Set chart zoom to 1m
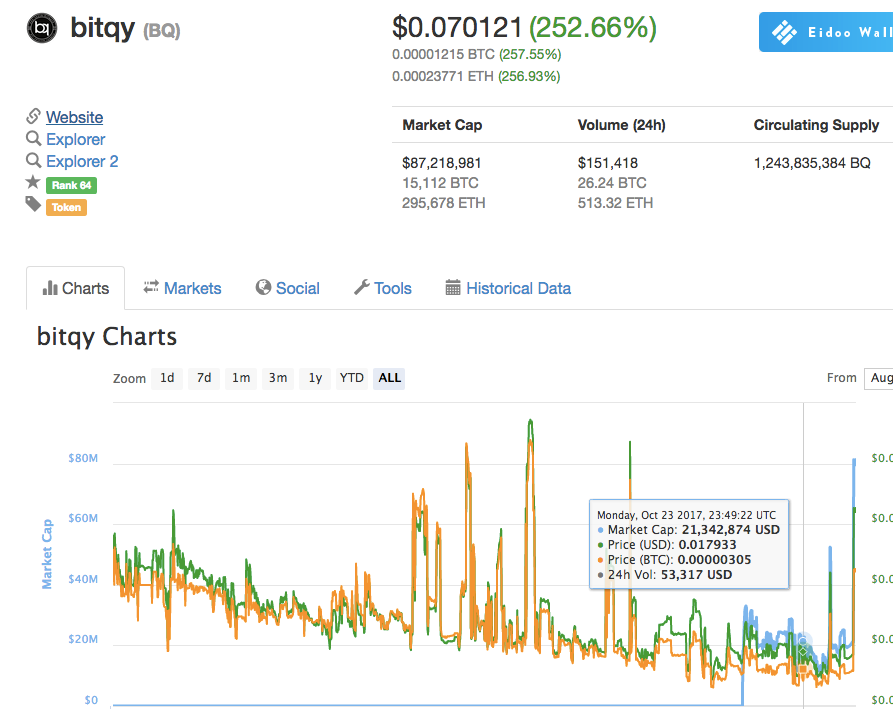Image resolution: width=893 pixels, height=709 pixels. tap(241, 378)
